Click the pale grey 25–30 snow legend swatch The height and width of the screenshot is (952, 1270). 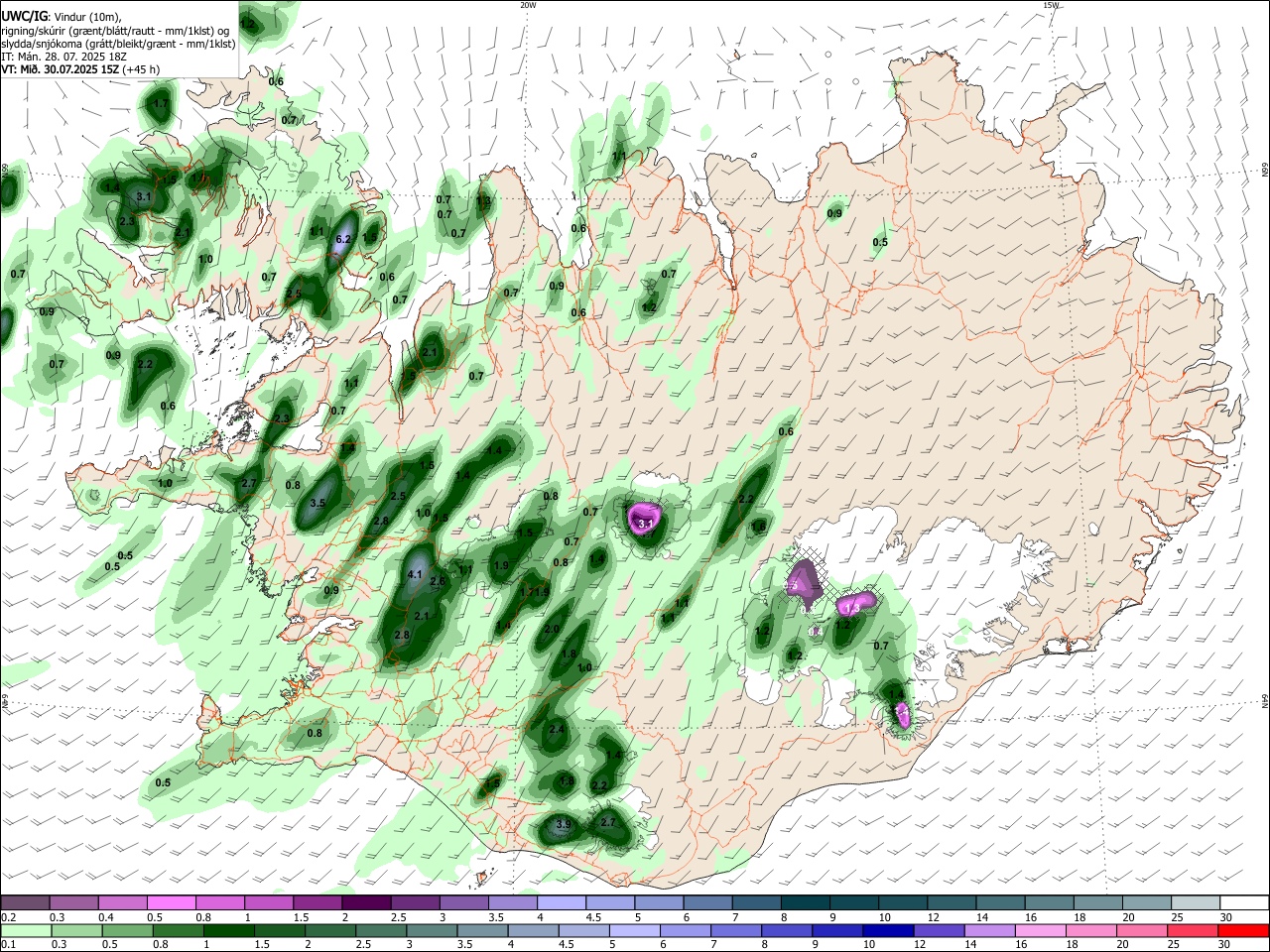[1195, 902]
